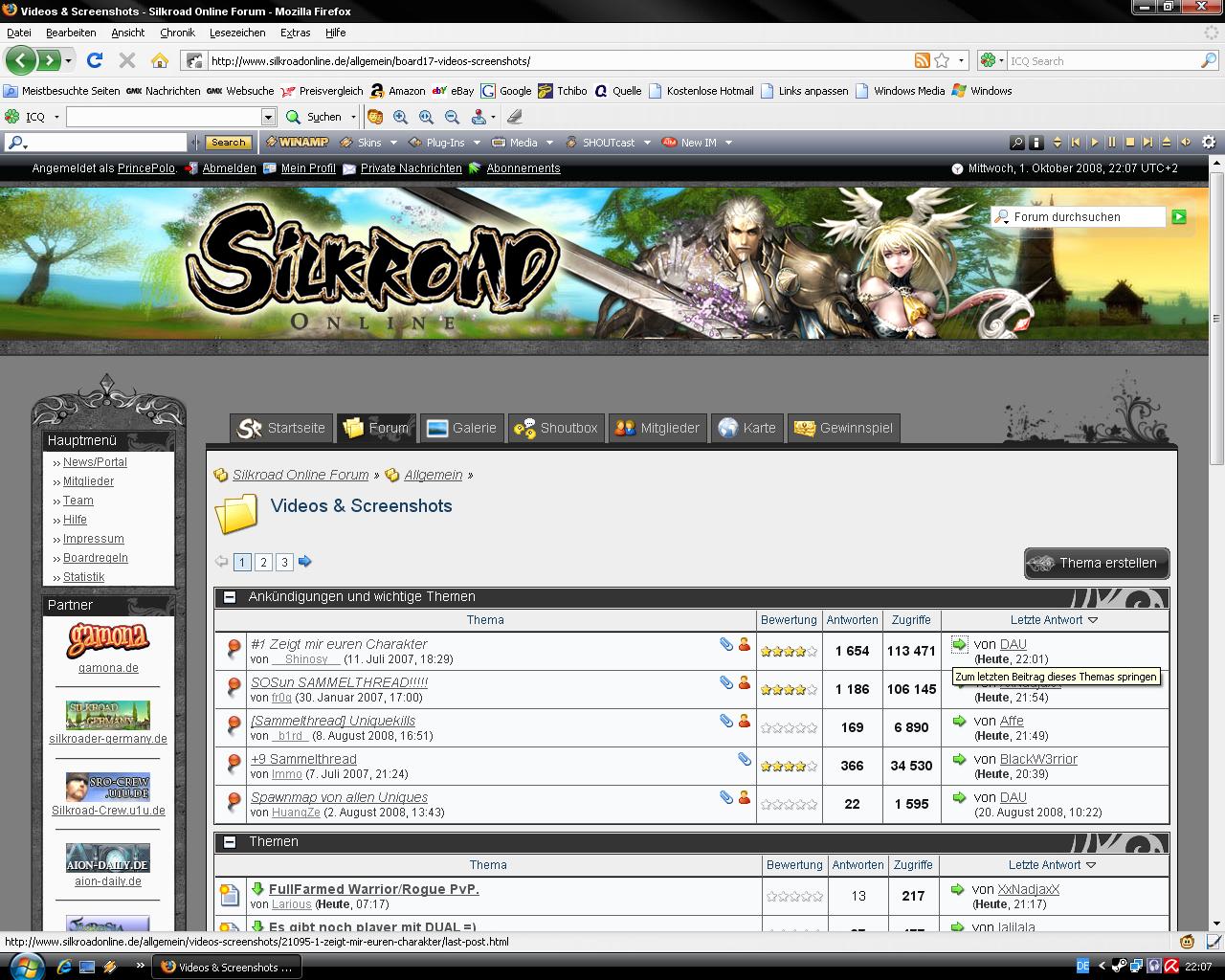Click the RSS feed icon in address bar
Image resolution: width=1225 pixels, height=980 pixels.
(x=922, y=60)
